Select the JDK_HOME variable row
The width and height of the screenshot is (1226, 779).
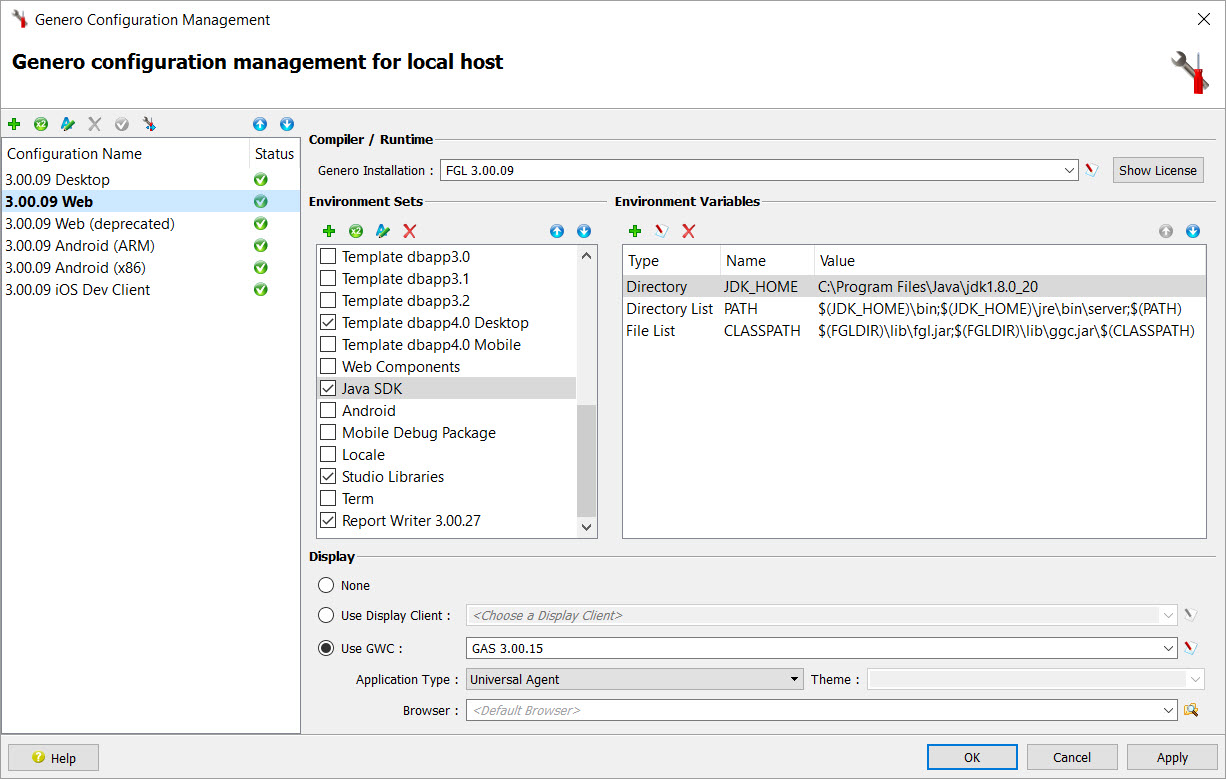(914, 287)
